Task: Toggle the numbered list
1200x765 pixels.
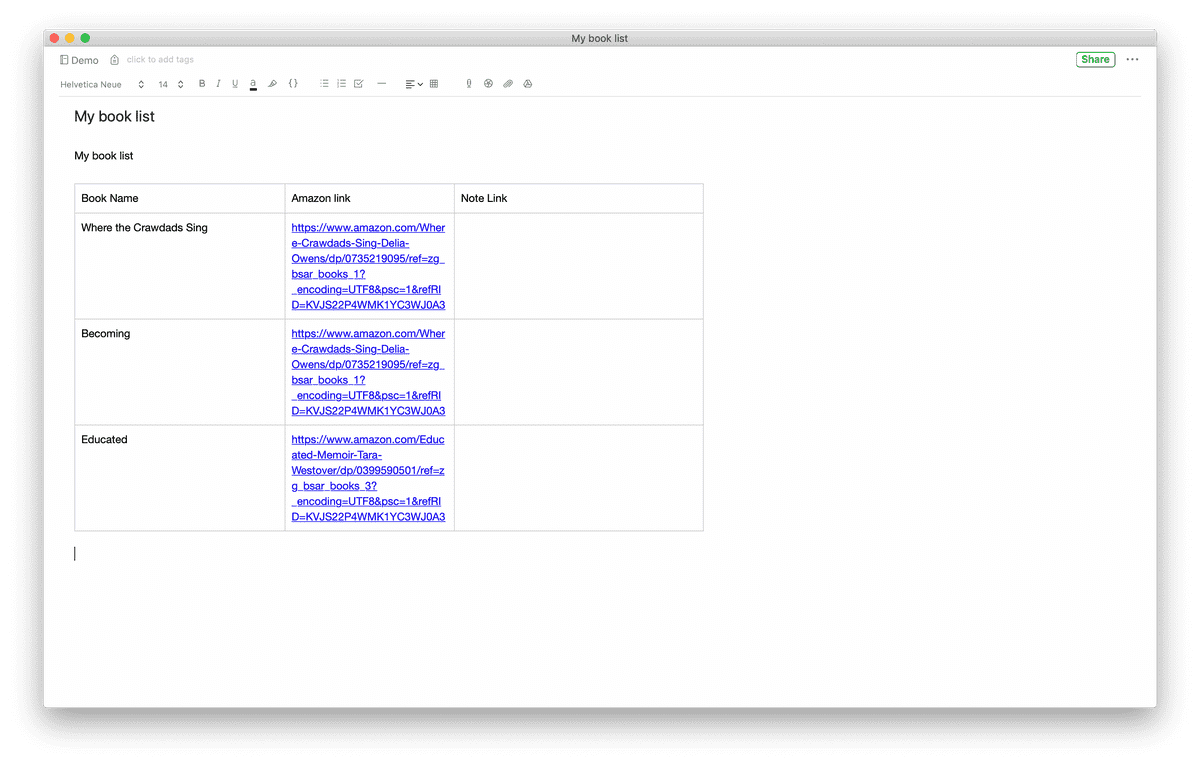Action: (x=340, y=83)
